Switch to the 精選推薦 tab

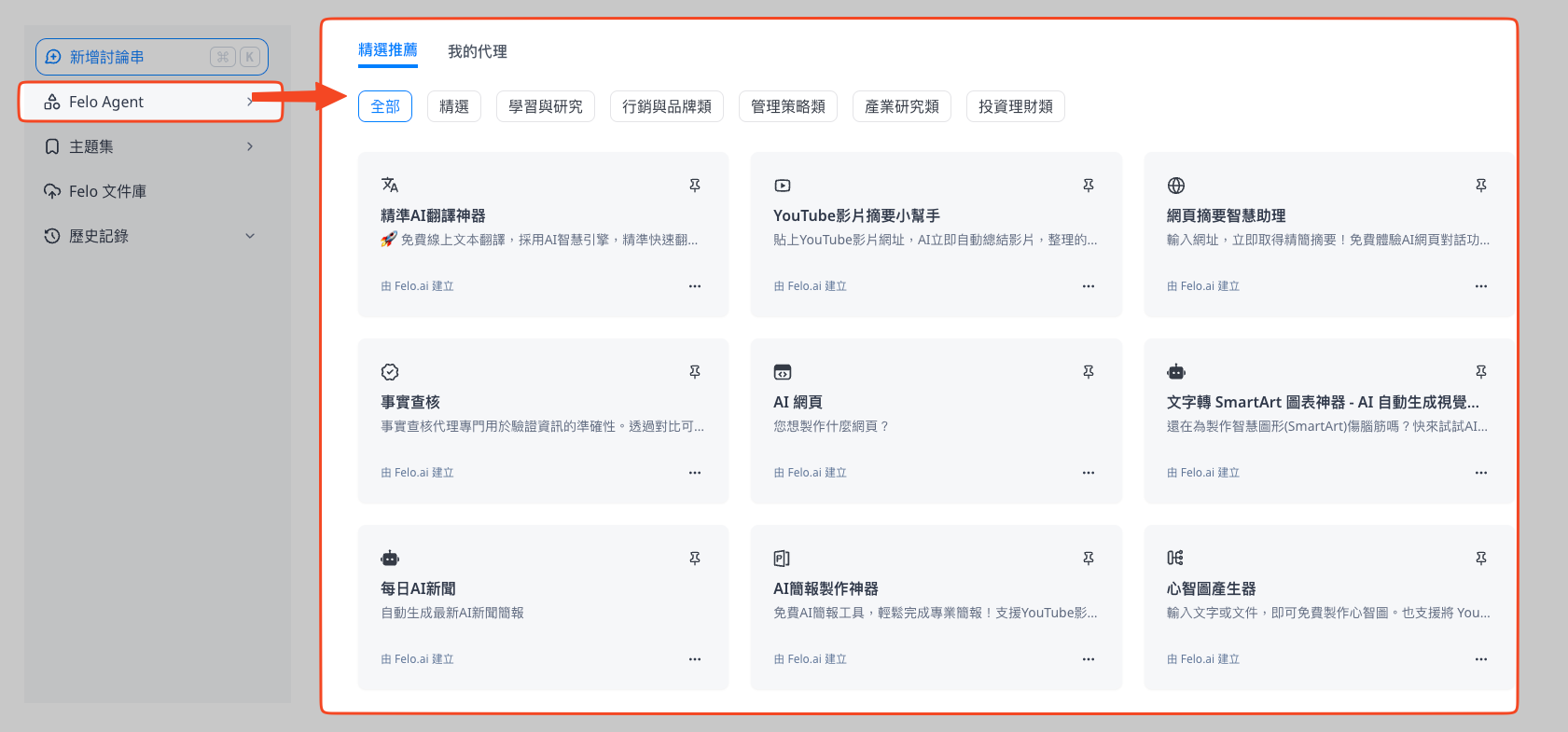click(388, 50)
